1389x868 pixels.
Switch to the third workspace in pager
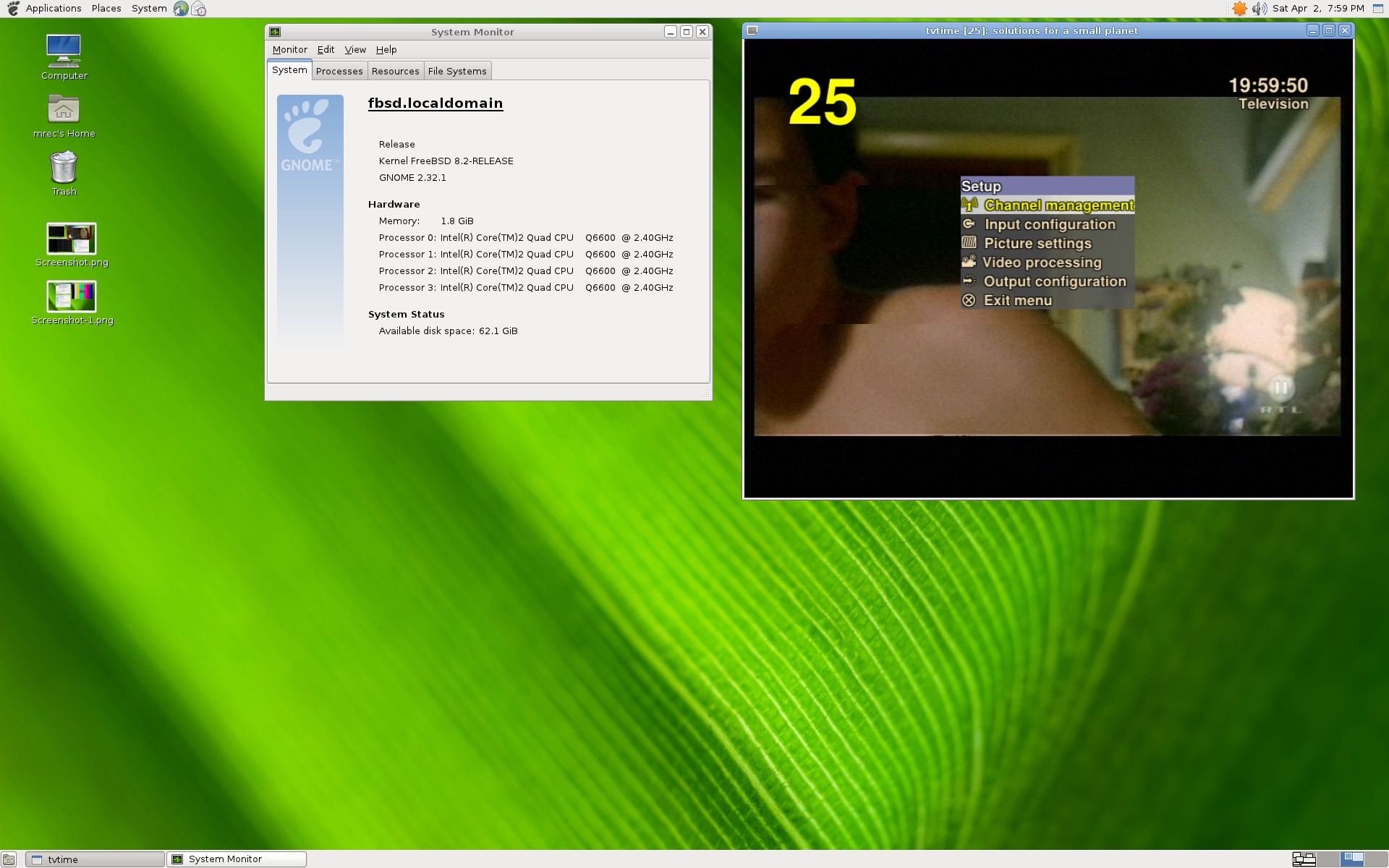(1352, 859)
